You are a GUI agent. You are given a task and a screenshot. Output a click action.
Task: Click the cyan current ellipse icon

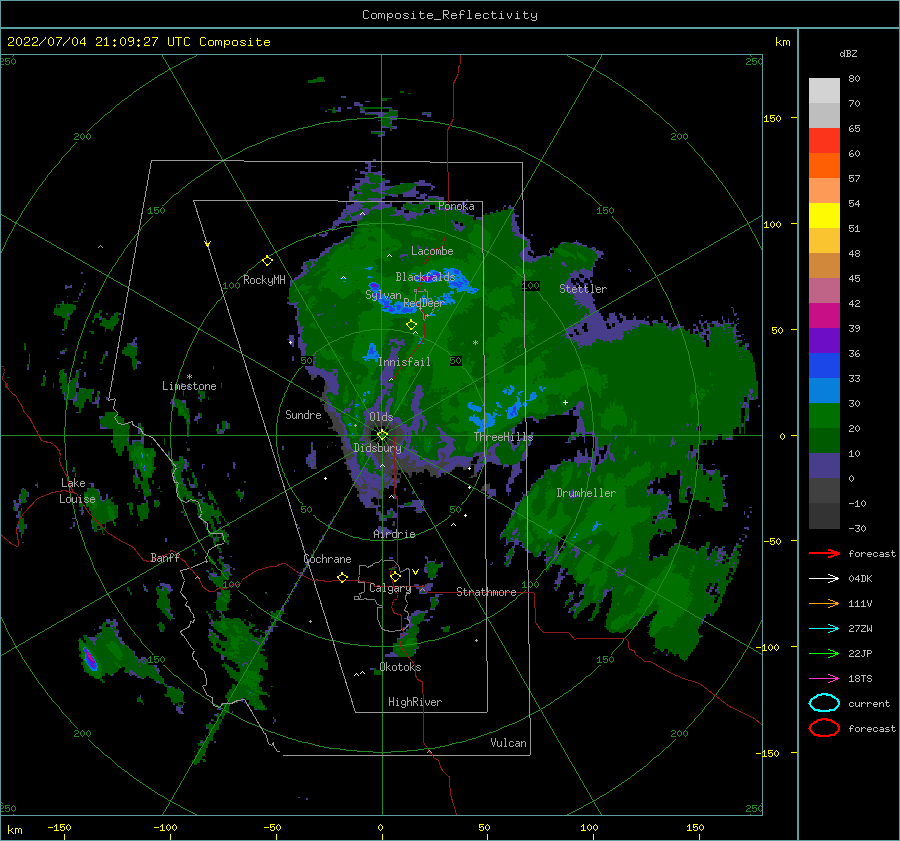click(824, 703)
